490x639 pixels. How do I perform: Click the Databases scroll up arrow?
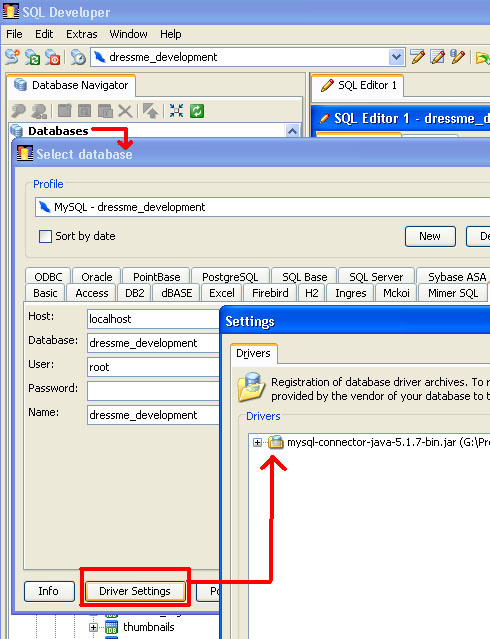click(292, 131)
